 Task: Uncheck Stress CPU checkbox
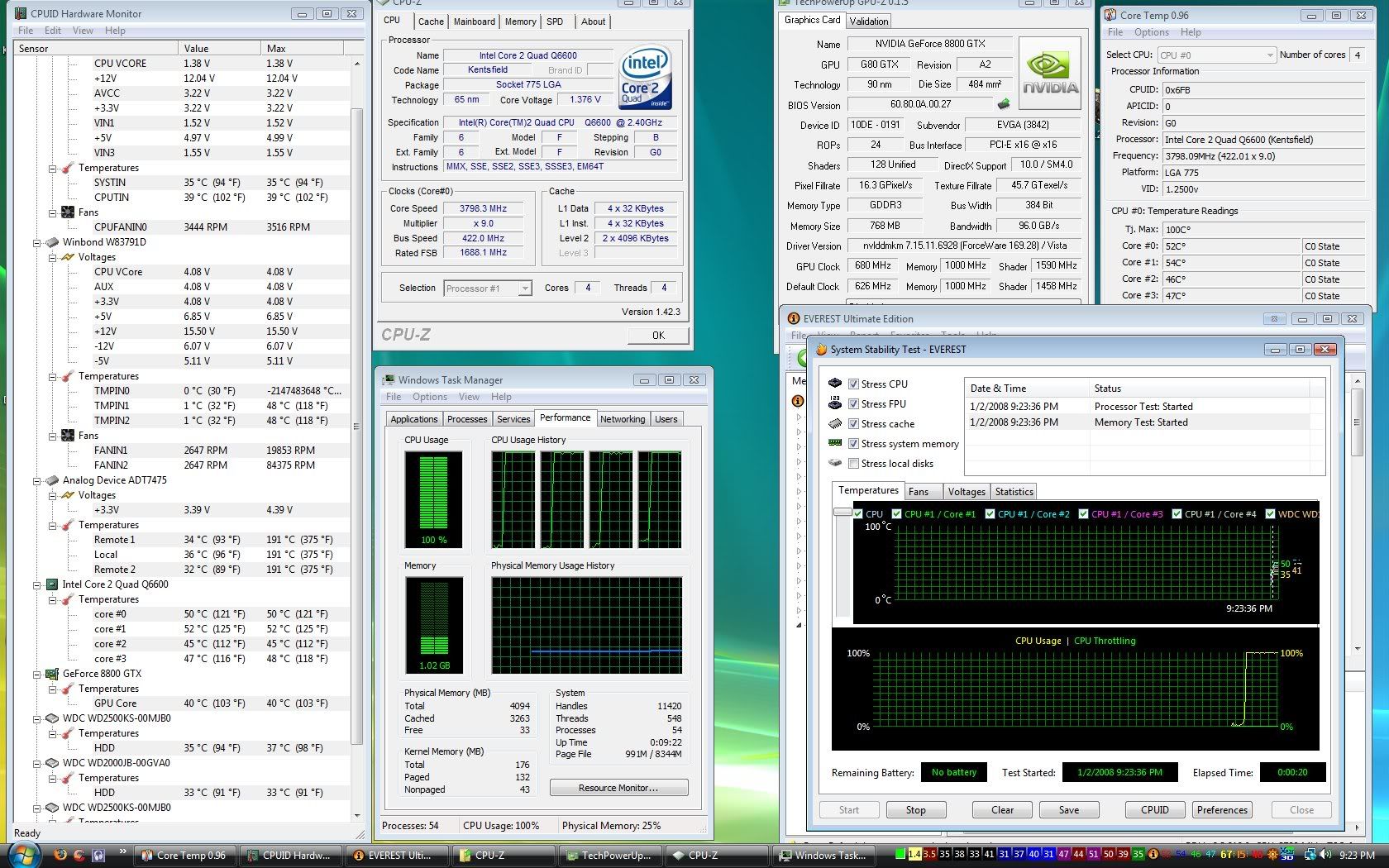coord(853,384)
